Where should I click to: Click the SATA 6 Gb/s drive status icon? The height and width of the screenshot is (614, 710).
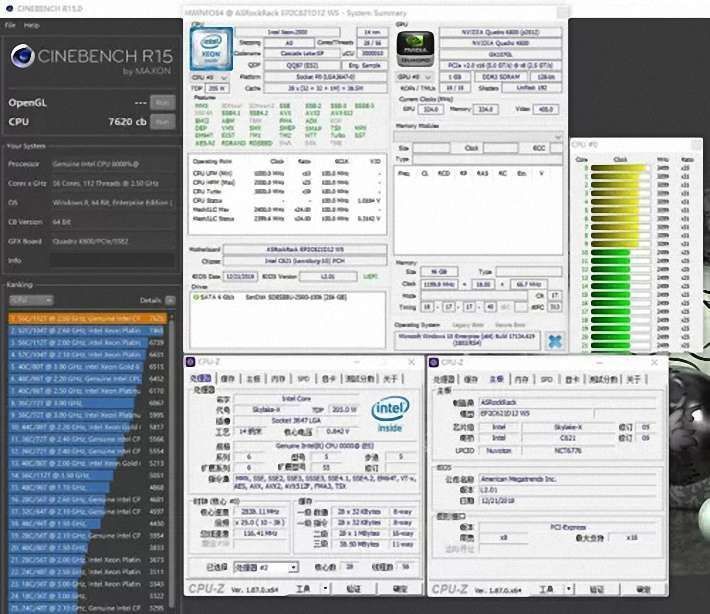click(x=196, y=297)
